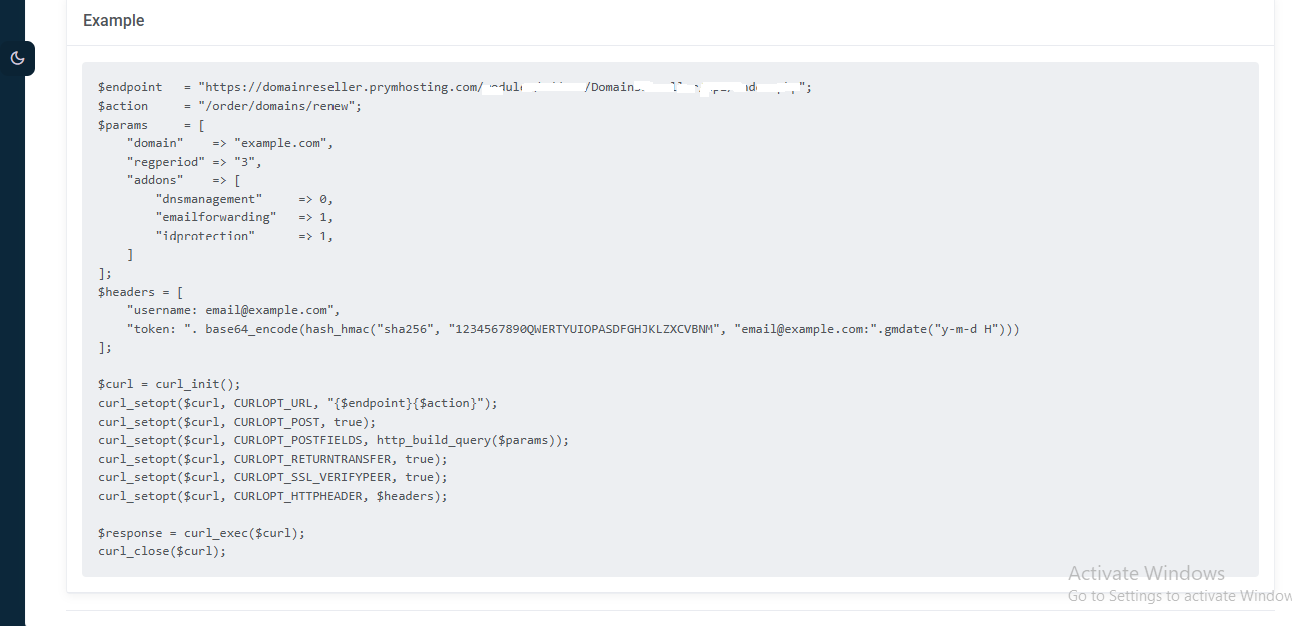The image size is (1292, 626).
Task: Toggle dark mode with the moon icon
Action: (17, 58)
